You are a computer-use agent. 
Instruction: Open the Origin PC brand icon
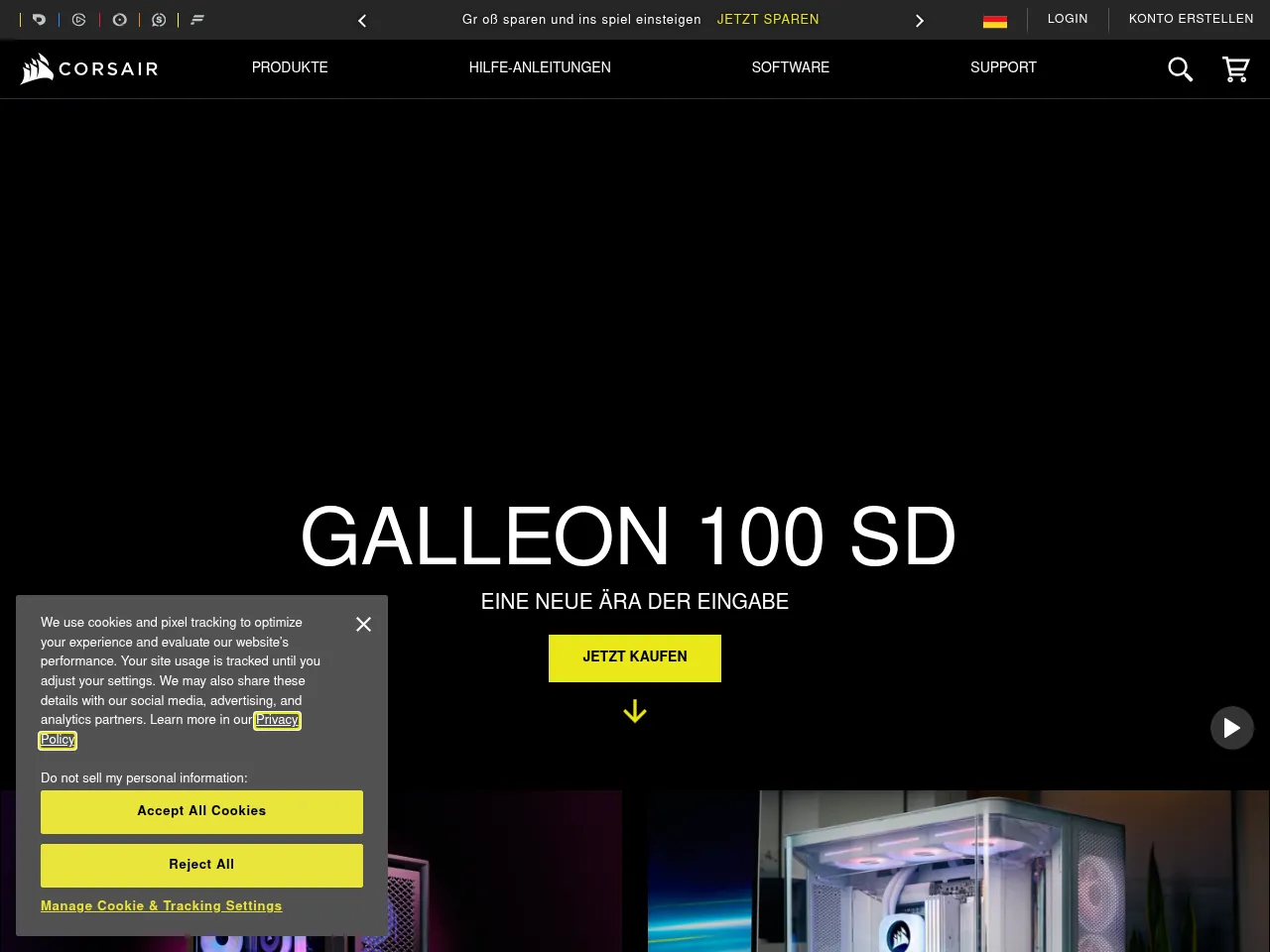[119, 20]
